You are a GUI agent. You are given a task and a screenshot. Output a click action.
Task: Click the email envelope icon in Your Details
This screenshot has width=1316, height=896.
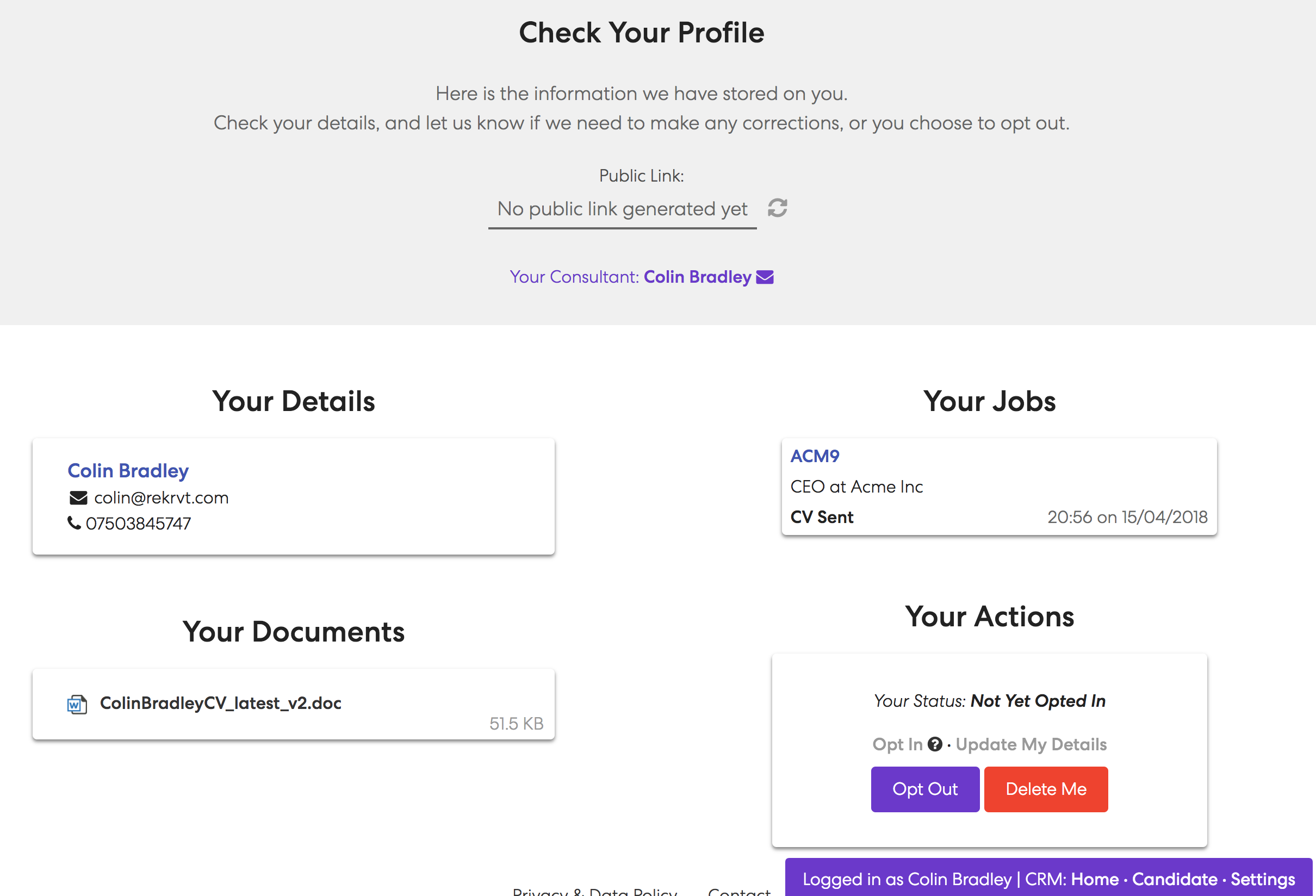coord(78,497)
